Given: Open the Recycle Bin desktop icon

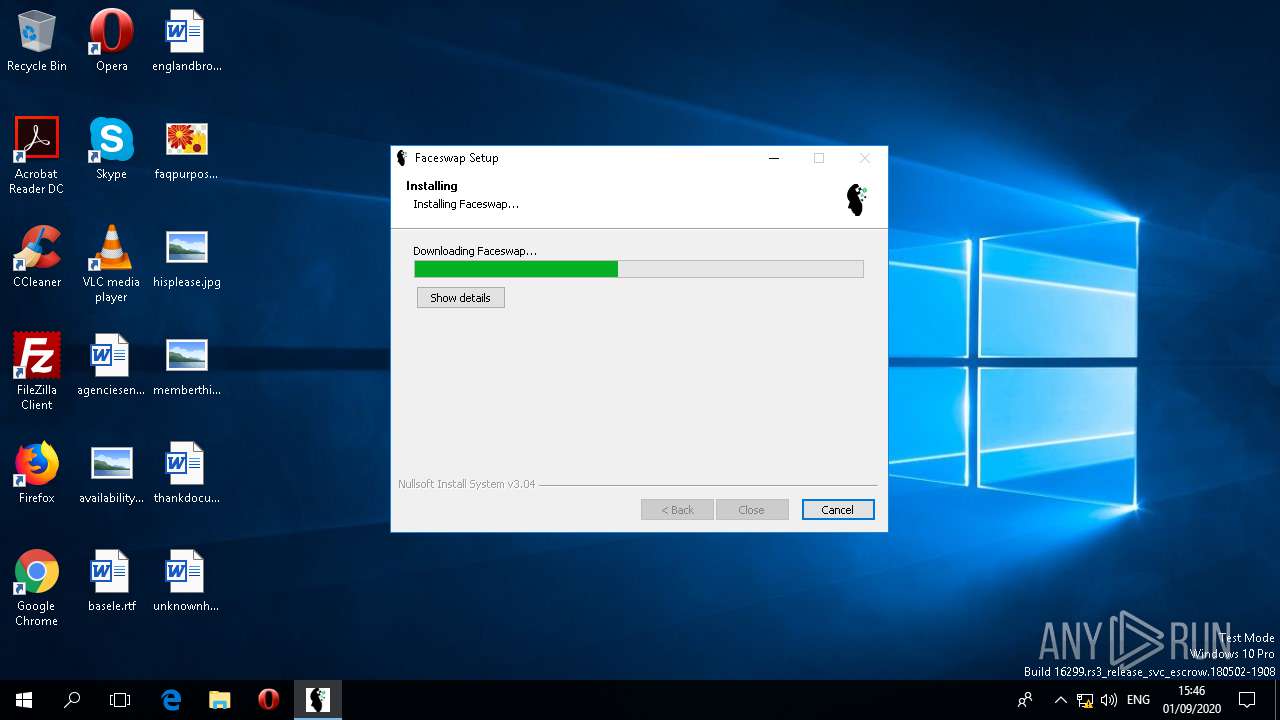Looking at the screenshot, I should click(x=37, y=41).
